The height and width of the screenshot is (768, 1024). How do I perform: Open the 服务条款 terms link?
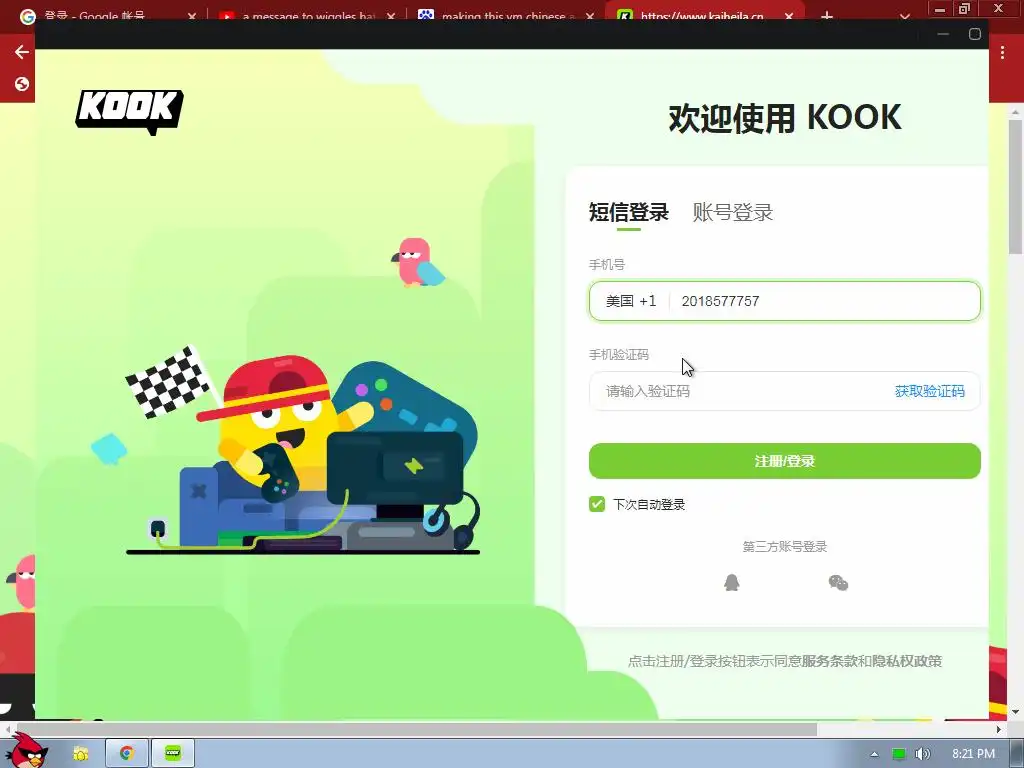coord(829,661)
